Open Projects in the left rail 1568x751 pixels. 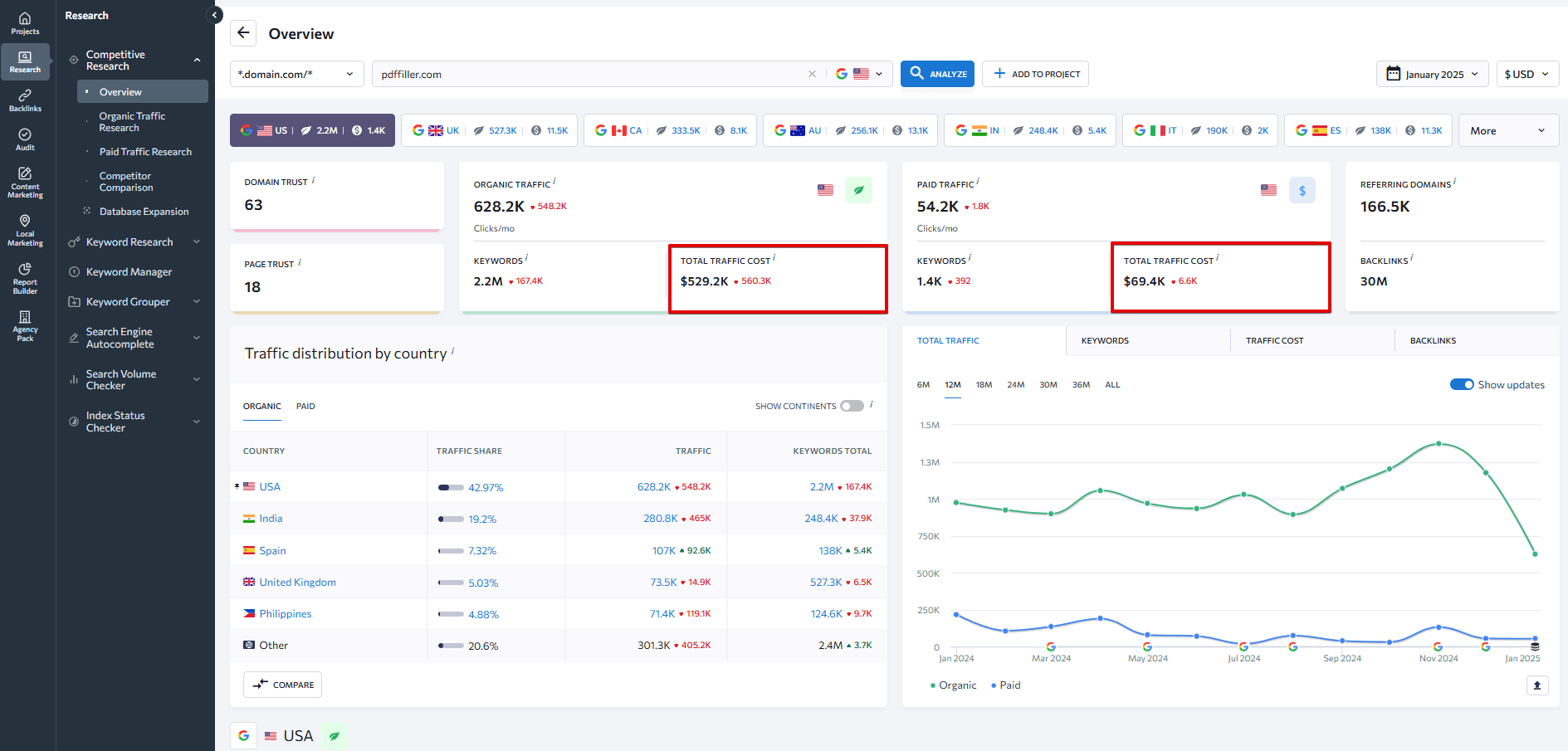coord(25,23)
